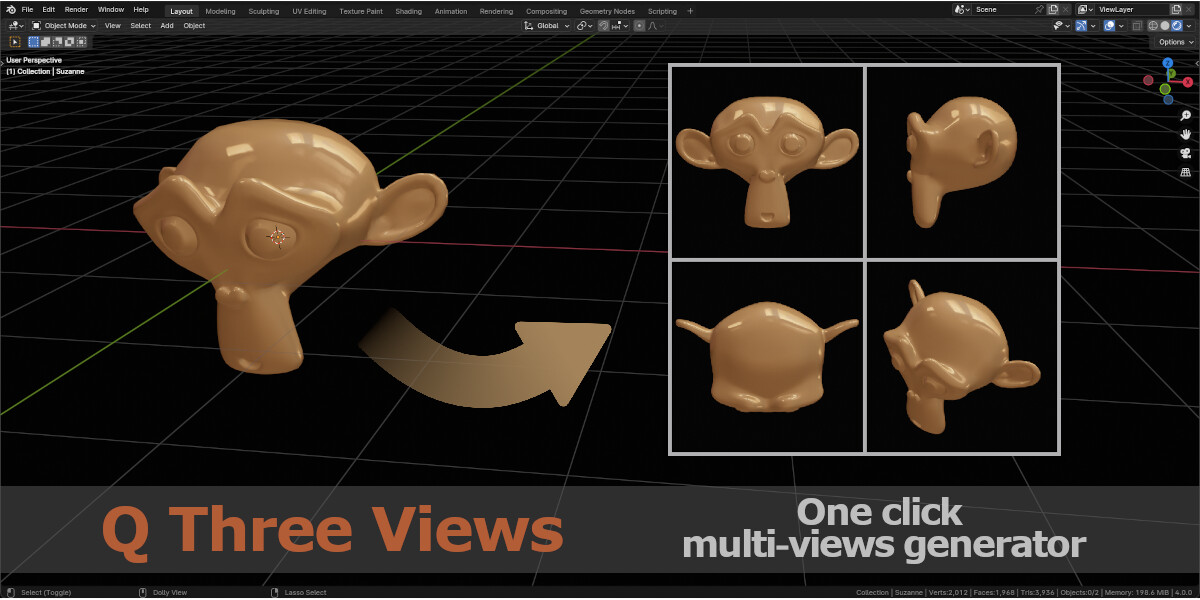This screenshot has height=600, width=1200.
Task: Click the pan hand icon in viewport sidebar
Action: point(1186,134)
